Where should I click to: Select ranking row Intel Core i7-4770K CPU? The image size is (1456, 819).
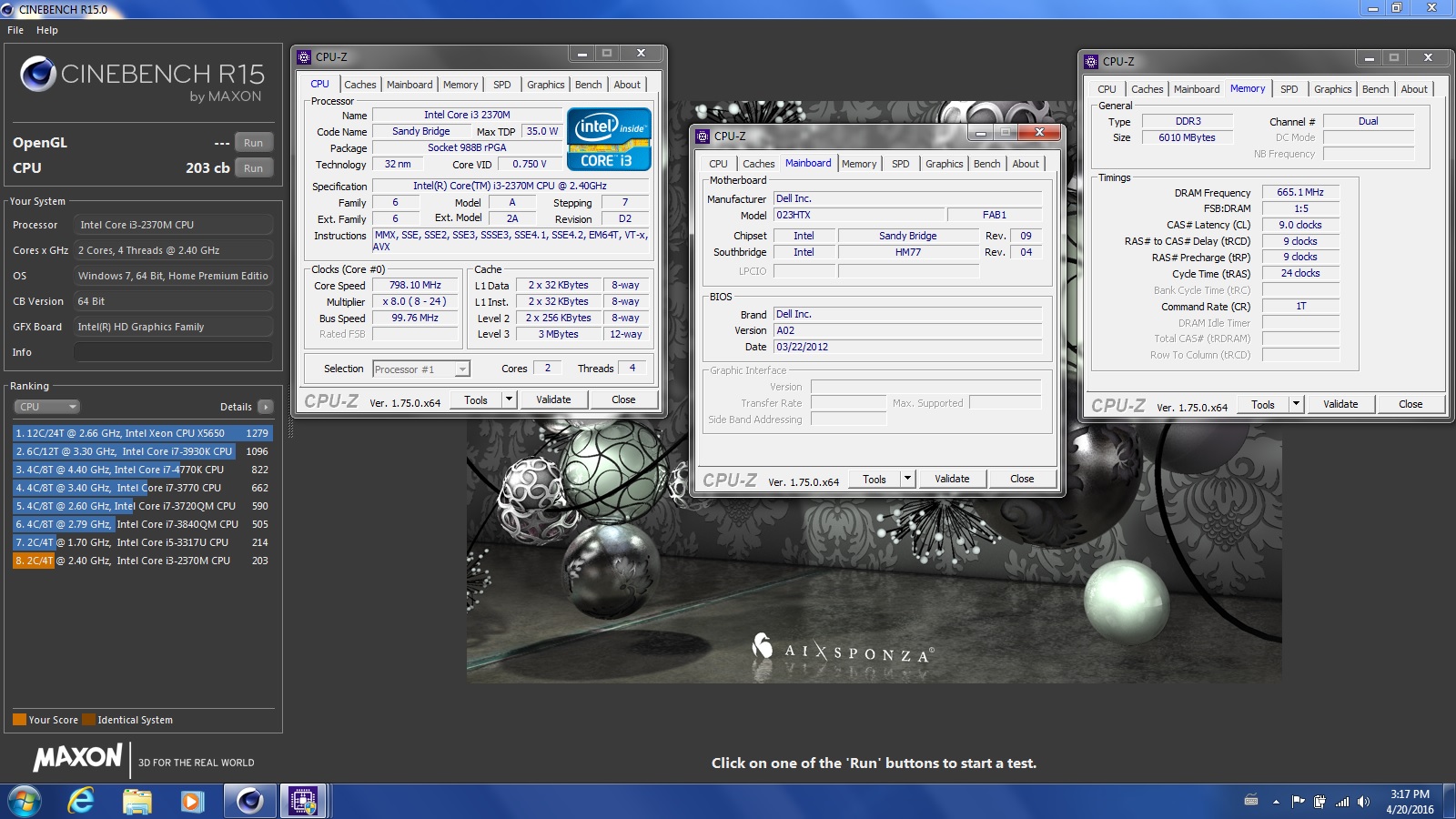click(143, 470)
